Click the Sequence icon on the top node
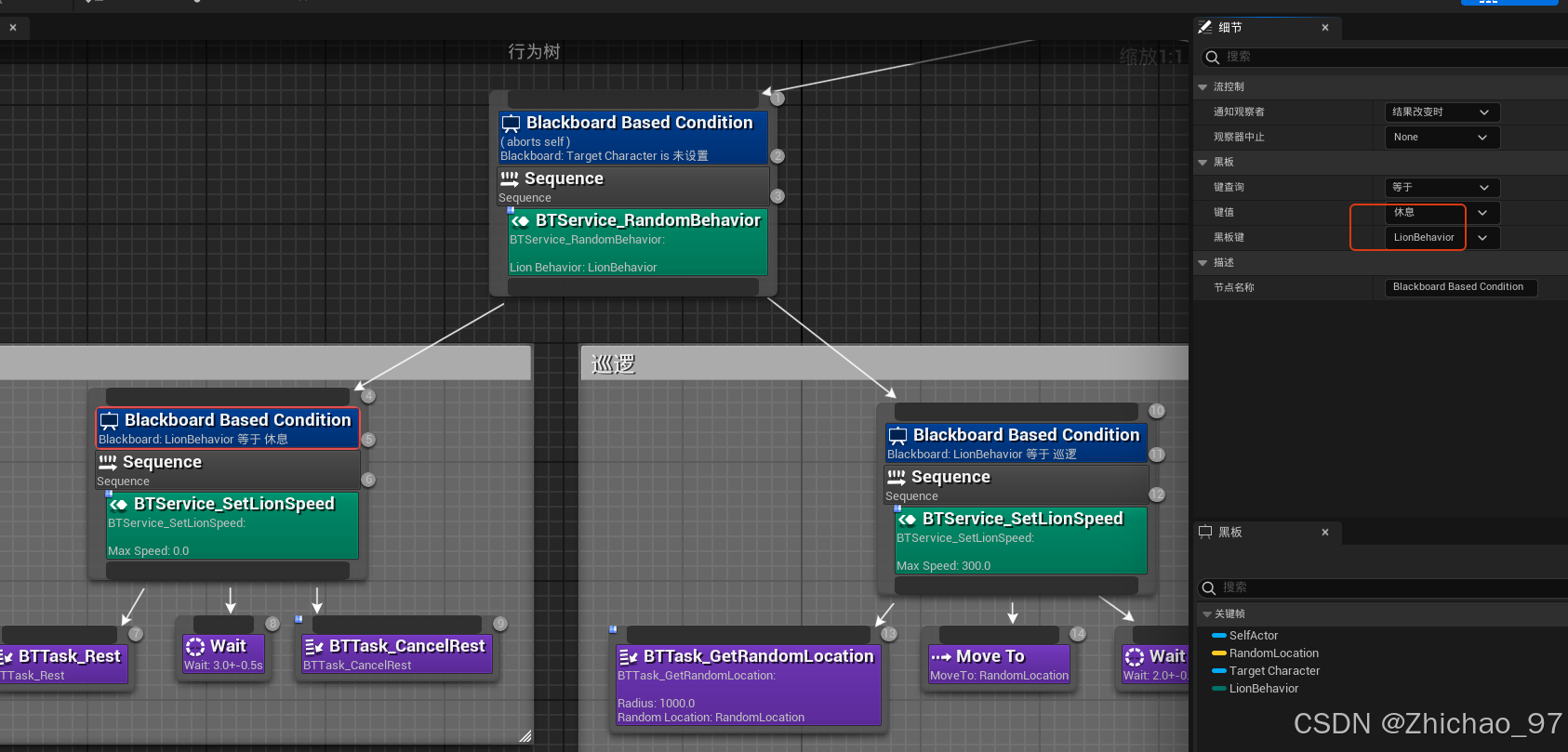Screen dimensions: 1568x752 click(x=510, y=178)
